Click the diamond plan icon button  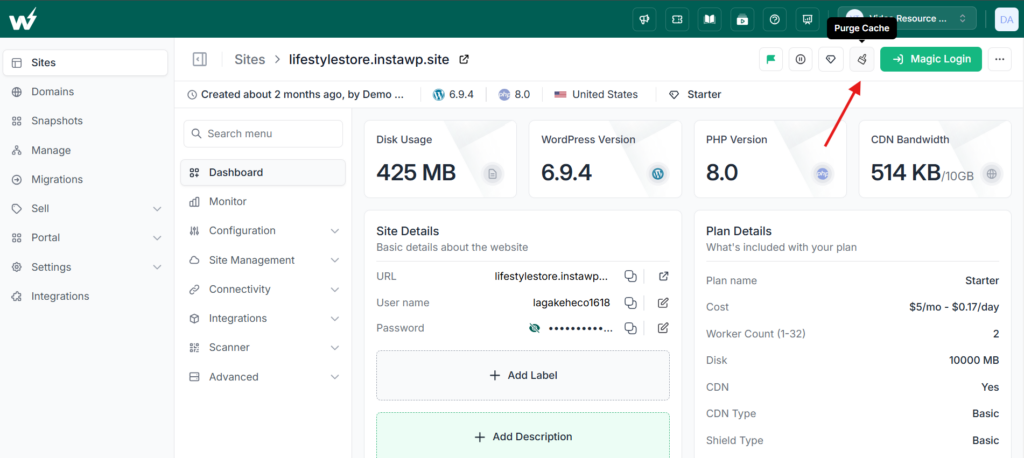(x=831, y=59)
